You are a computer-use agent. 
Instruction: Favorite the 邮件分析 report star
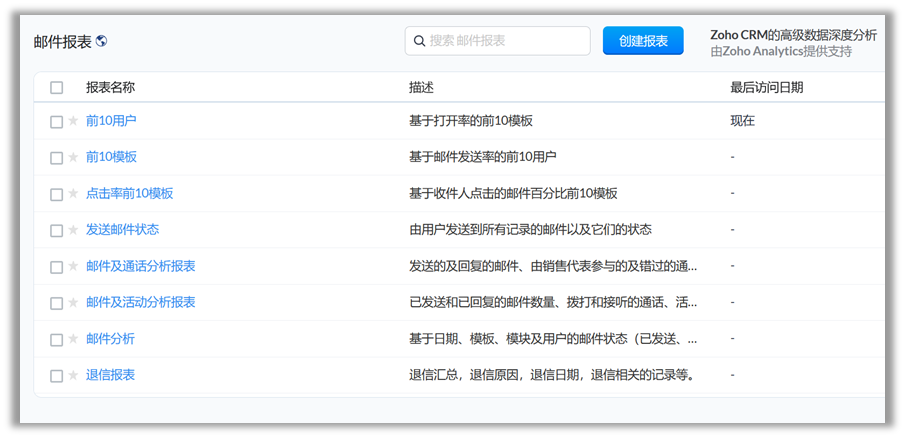point(73,339)
